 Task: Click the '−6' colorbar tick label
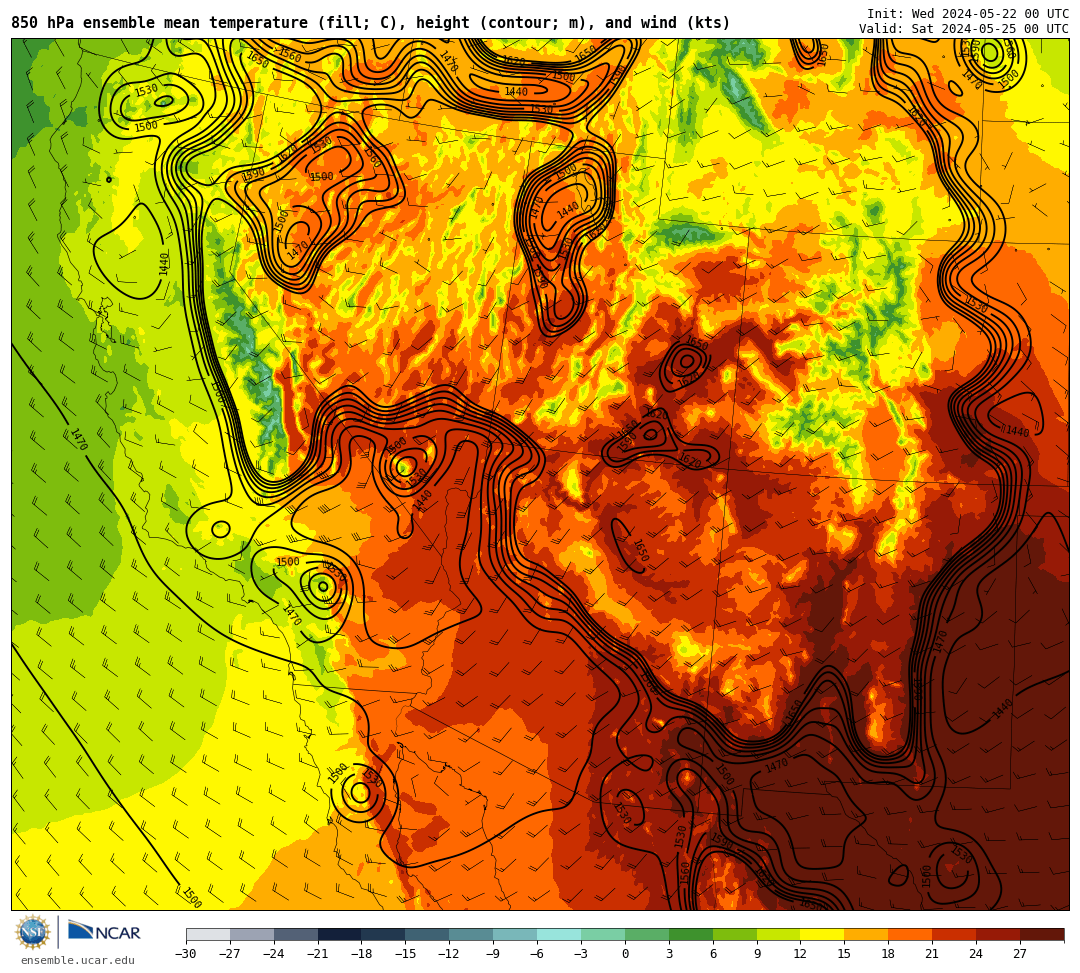(537, 954)
